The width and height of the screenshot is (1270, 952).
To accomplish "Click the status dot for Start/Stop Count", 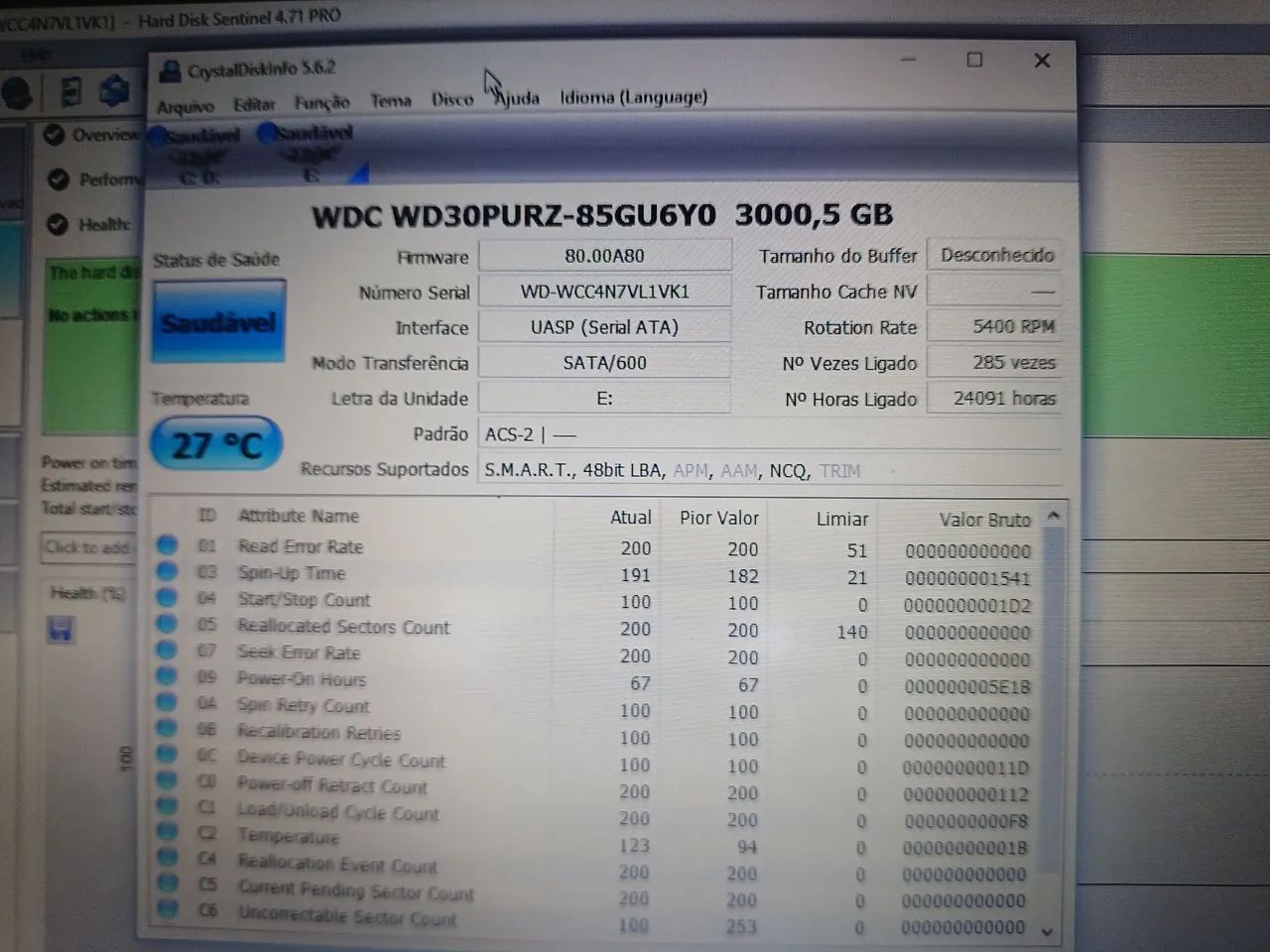I will (167, 597).
